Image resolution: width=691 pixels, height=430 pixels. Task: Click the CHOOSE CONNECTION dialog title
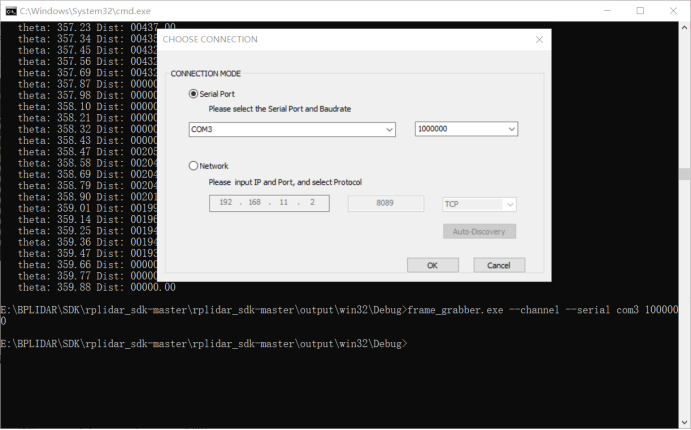pyautogui.click(x=210, y=39)
